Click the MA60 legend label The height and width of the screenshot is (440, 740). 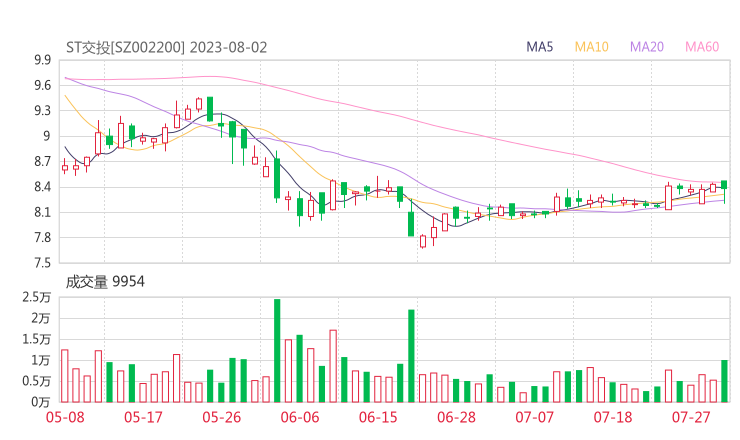pos(702,47)
